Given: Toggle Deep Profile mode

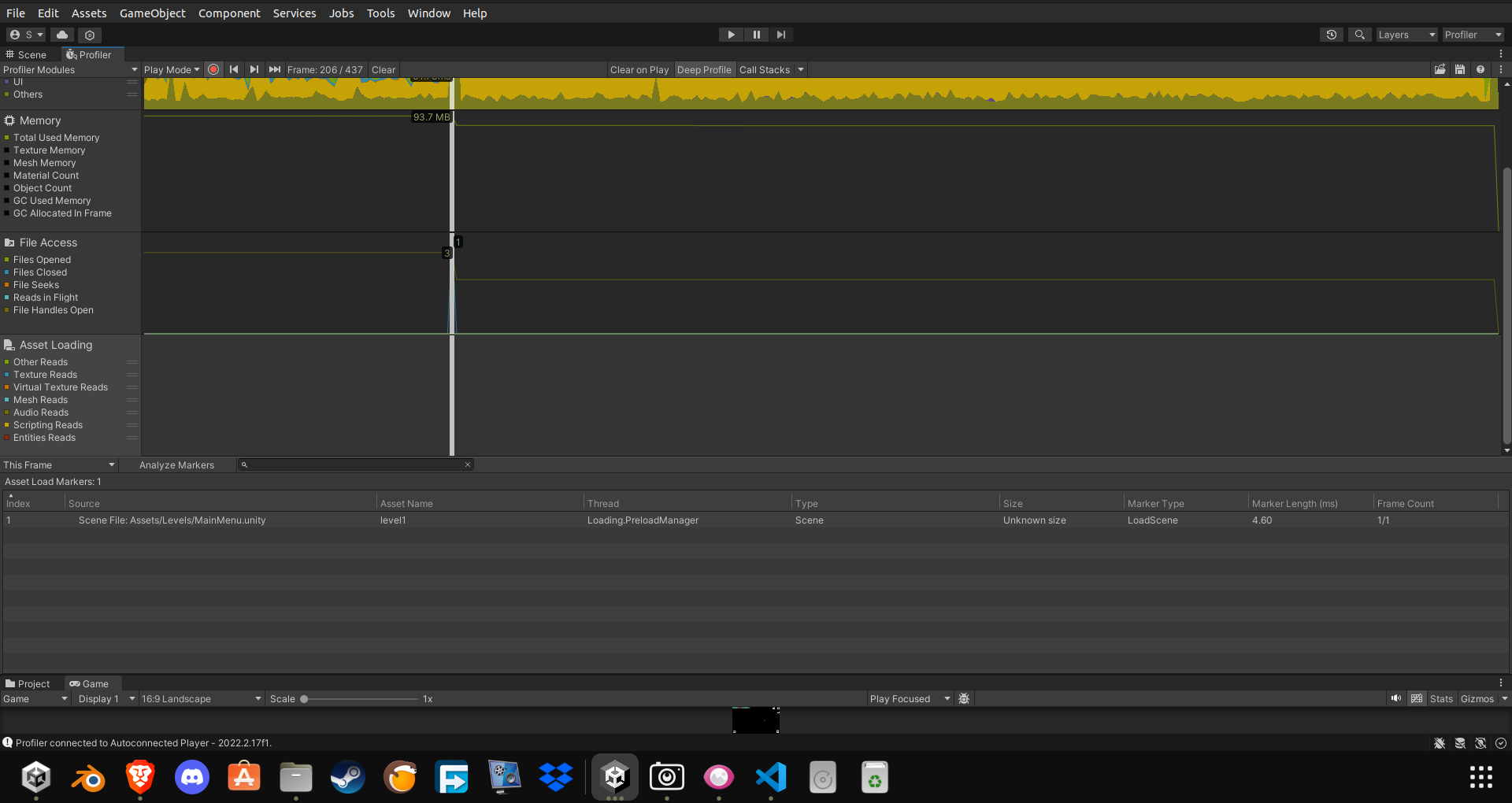Looking at the screenshot, I should (x=704, y=69).
